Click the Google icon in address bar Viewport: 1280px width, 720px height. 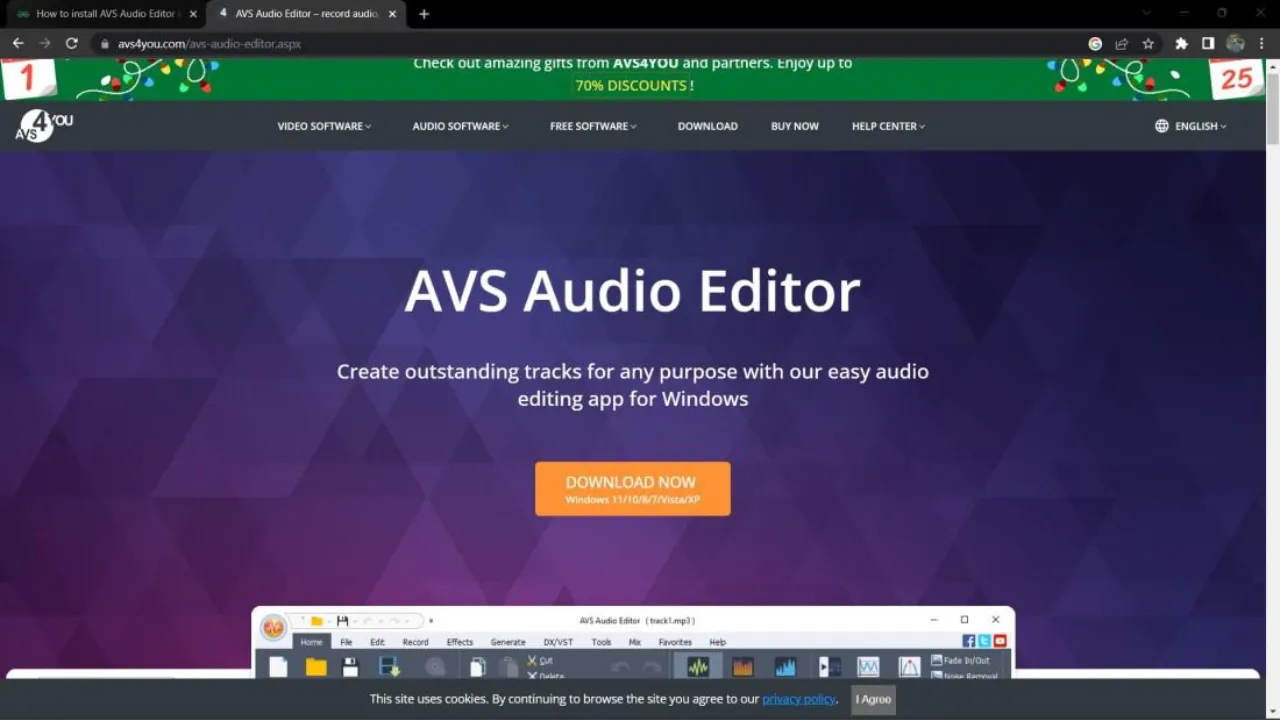pos(1095,44)
